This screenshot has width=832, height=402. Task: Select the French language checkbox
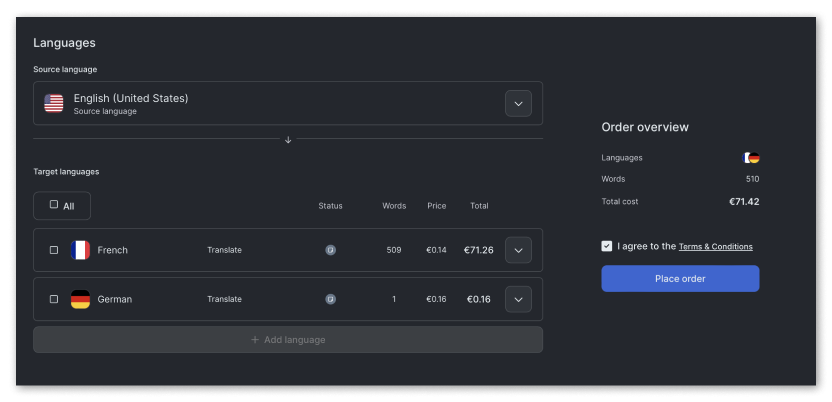pos(54,250)
